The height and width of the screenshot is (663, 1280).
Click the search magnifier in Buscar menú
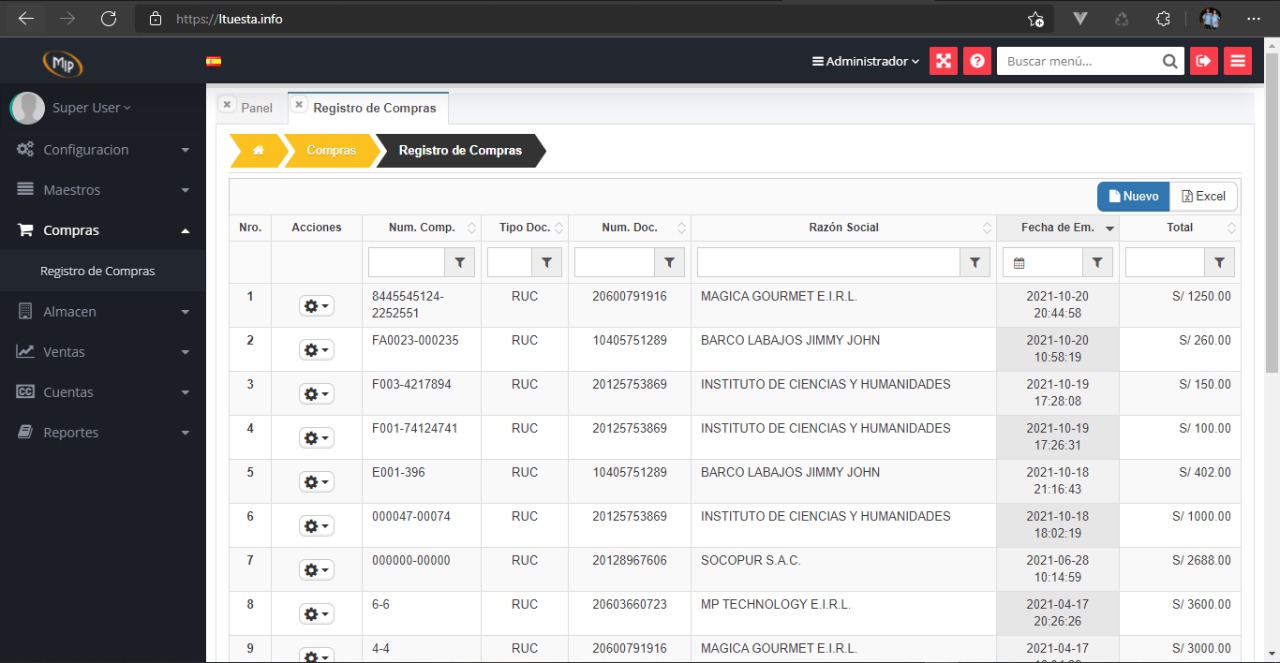coord(1171,61)
